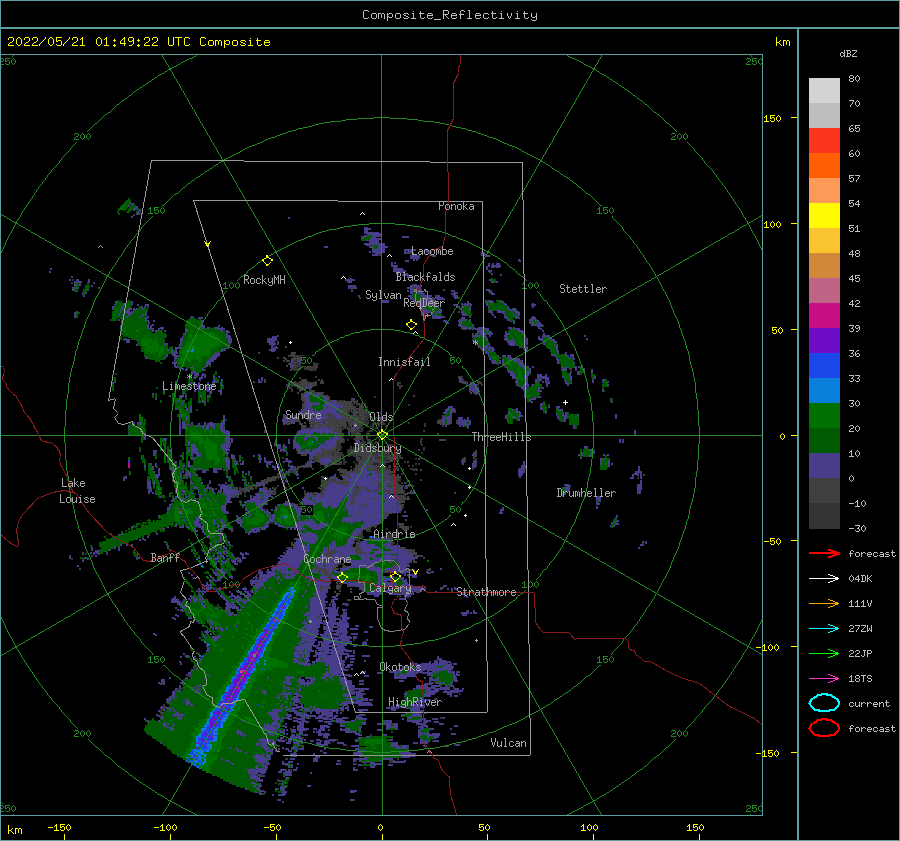Click the green echo cluster near Limestone
Screen dimensions: 900x841
[201, 343]
